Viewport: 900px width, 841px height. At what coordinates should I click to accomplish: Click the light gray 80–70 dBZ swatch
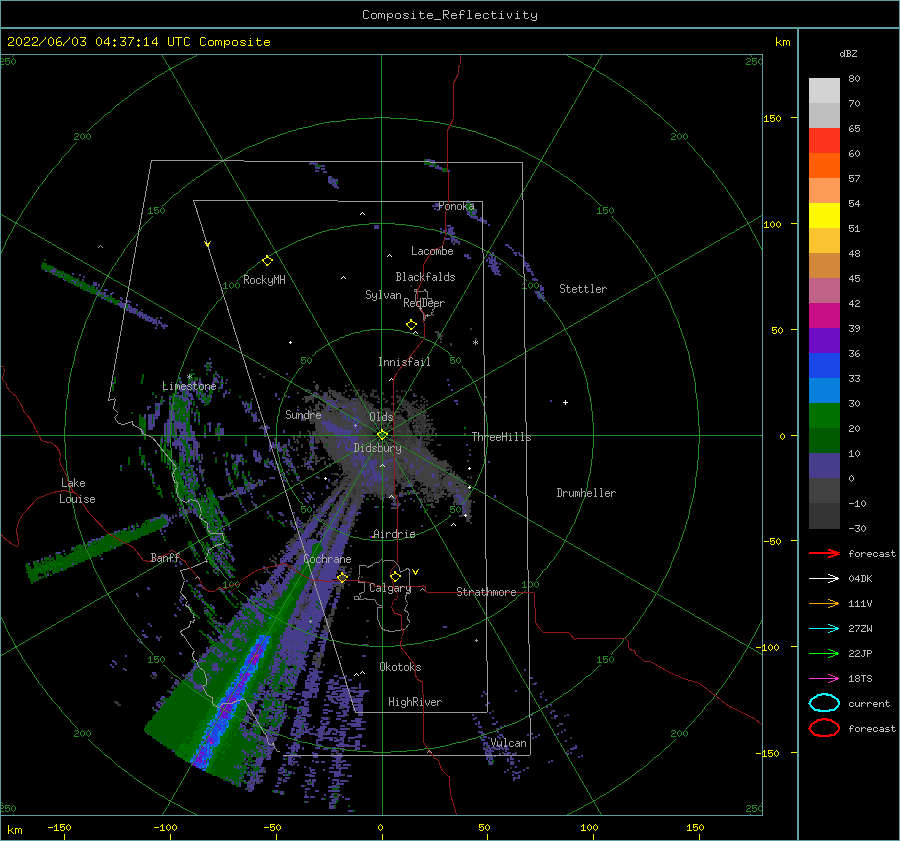(x=824, y=91)
